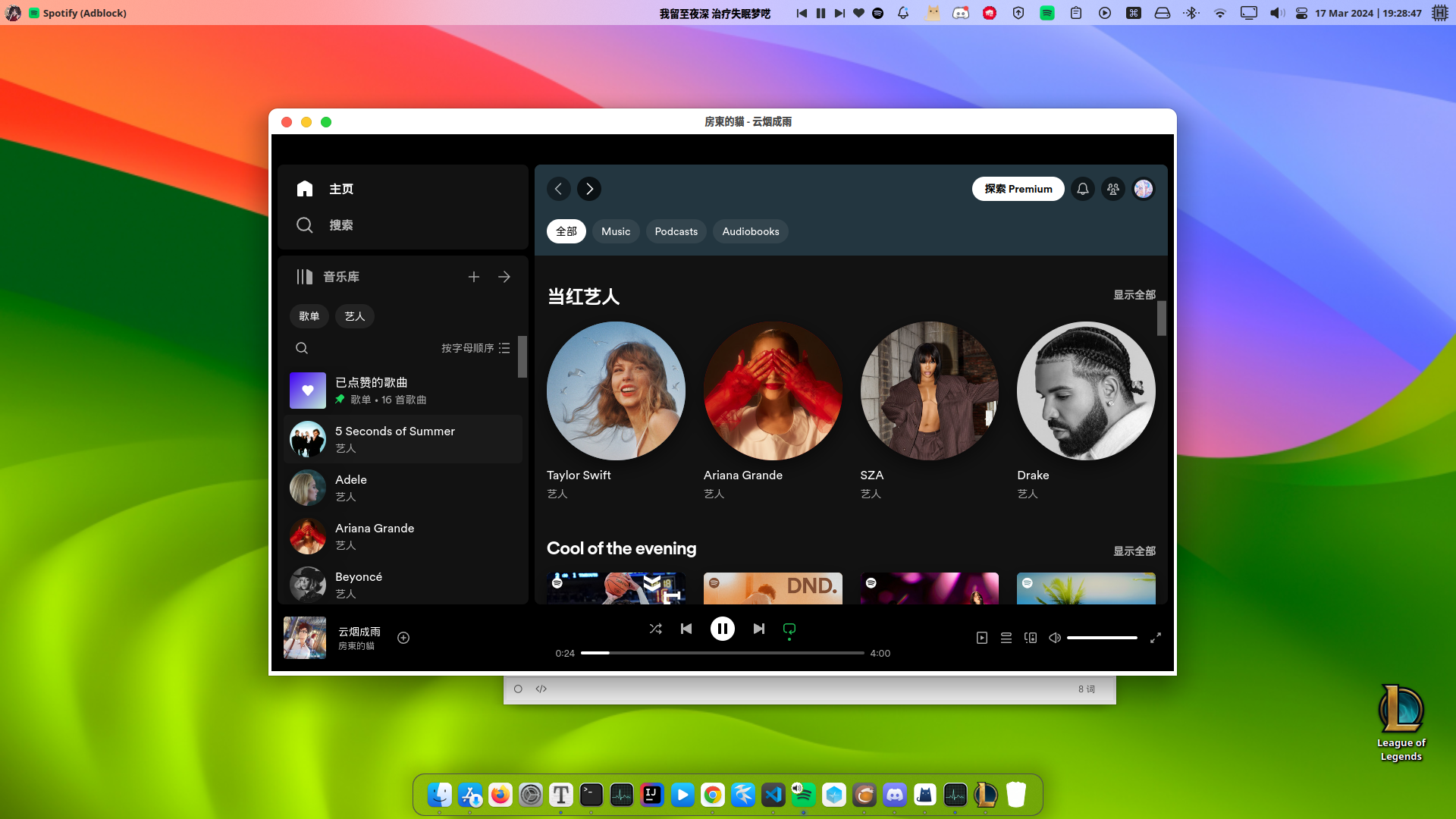This screenshot has height=819, width=1456.
Task: Click the 探索 Premium button
Action: pyautogui.click(x=1018, y=189)
